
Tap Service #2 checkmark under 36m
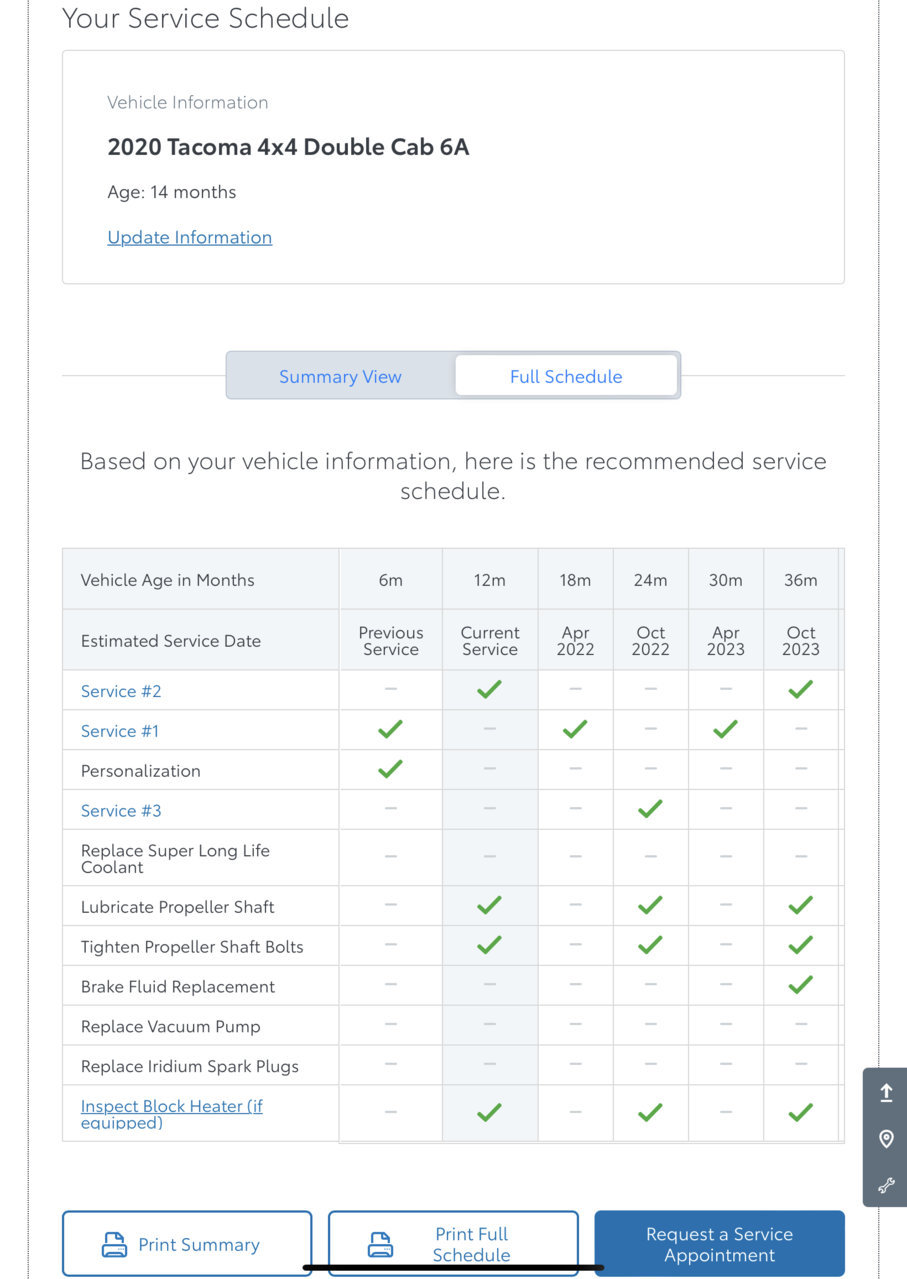[800, 689]
